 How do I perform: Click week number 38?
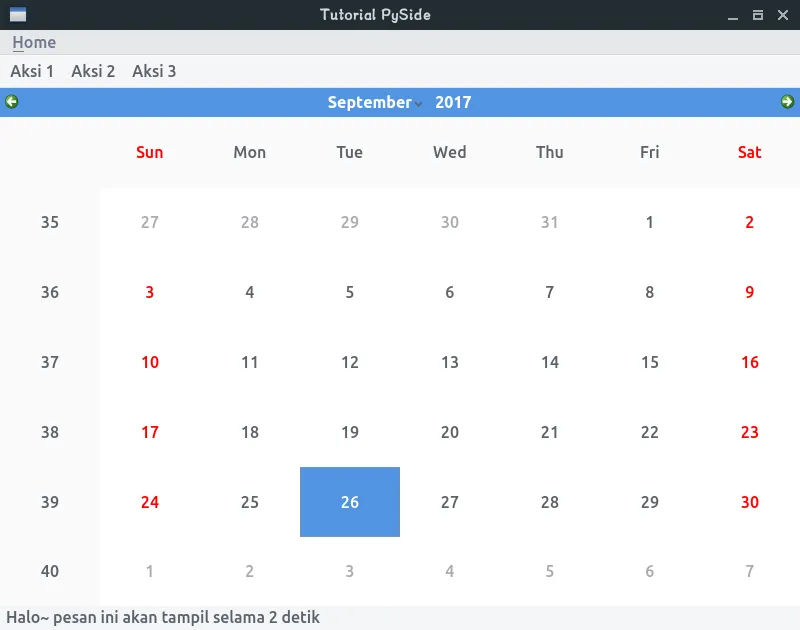tap(50, 432)
